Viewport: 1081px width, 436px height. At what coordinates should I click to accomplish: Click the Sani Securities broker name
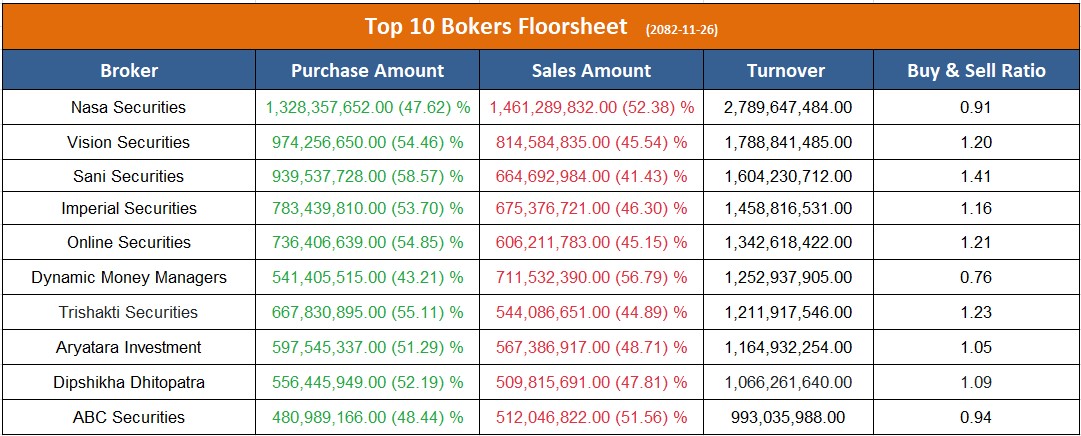coord(128,176)
